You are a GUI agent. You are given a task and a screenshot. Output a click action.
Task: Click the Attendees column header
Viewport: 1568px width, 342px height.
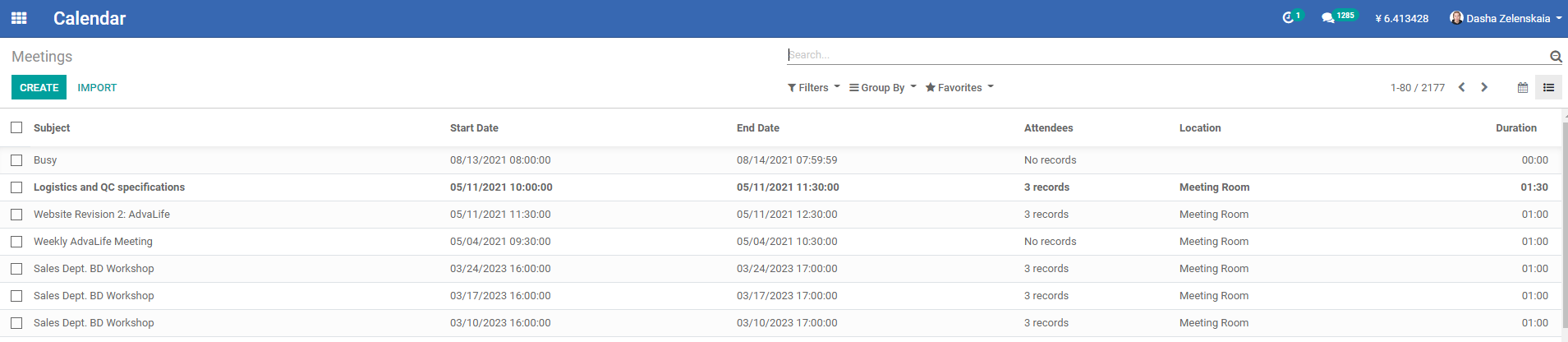[1048, 127]
